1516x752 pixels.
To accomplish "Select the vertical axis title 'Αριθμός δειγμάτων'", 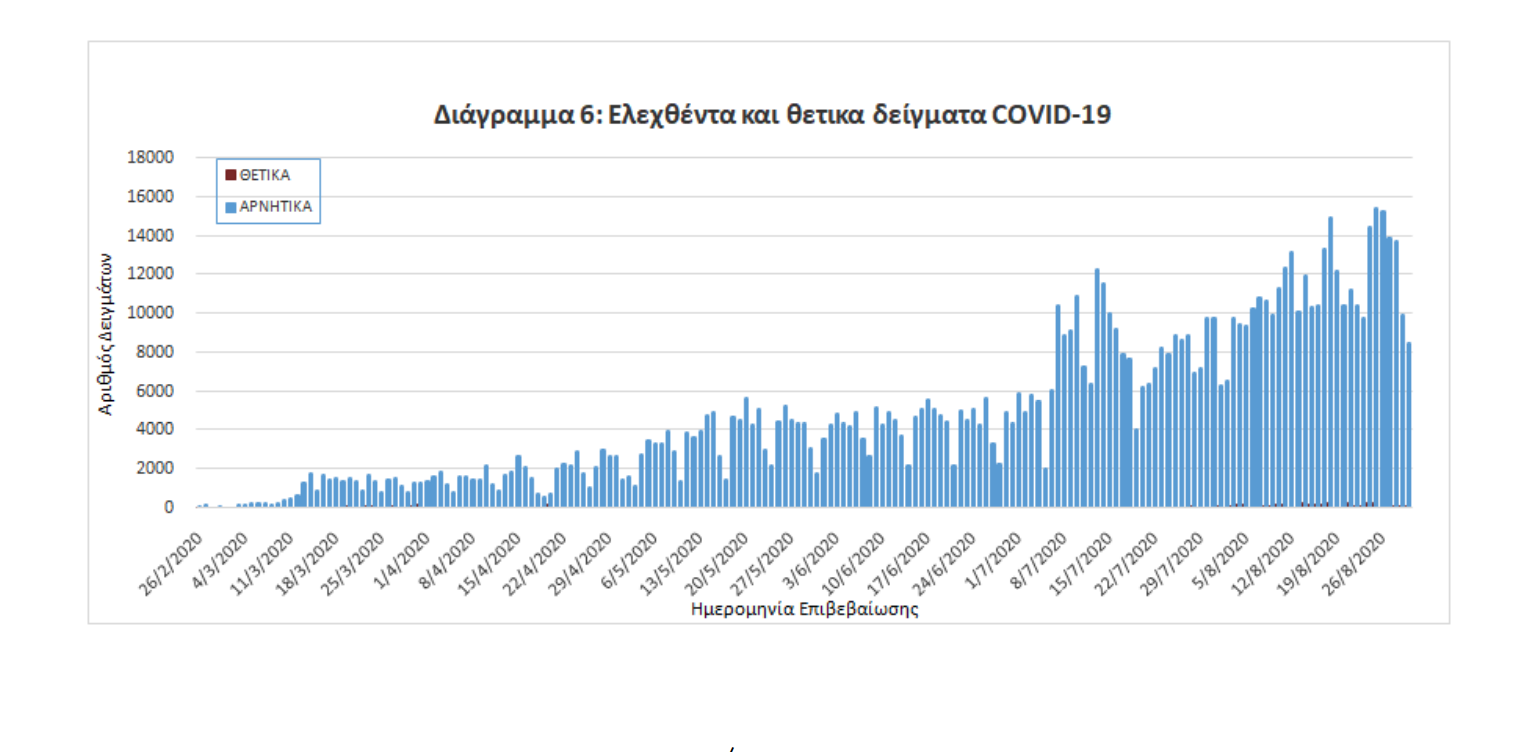I will pyautogui.click(x=104, y=333).
